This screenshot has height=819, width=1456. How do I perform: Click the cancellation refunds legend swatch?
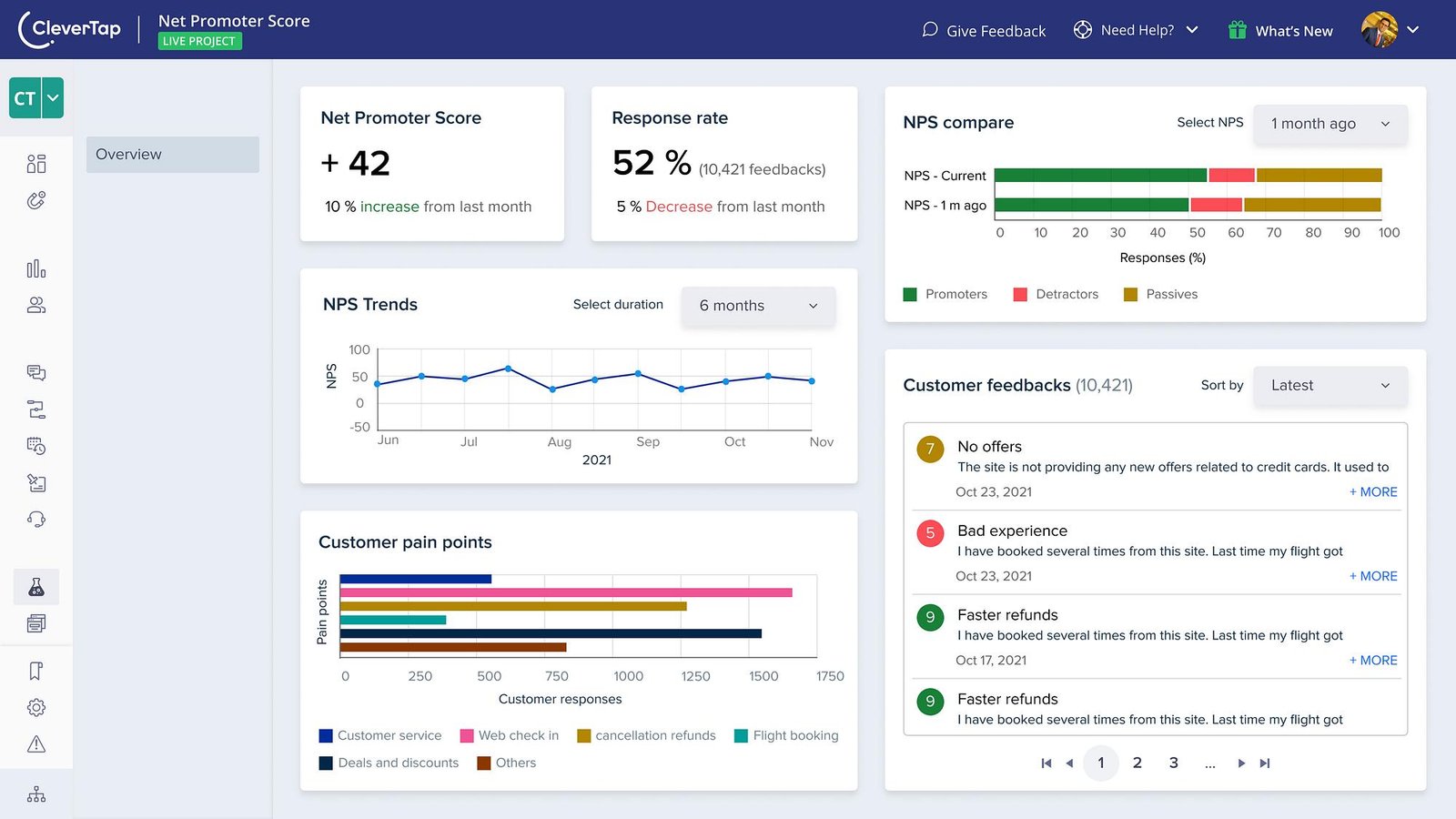[x=584, y=736]
